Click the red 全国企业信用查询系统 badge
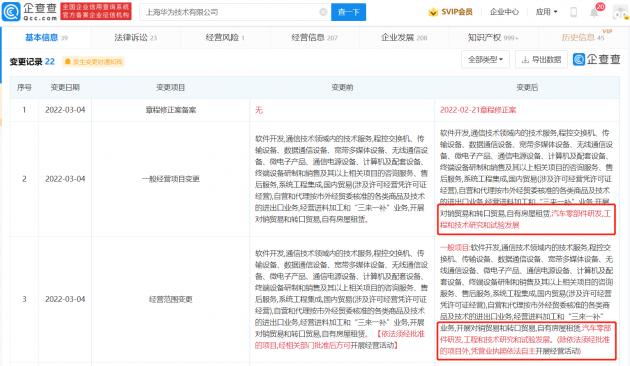630x366 pixels. [x=96, y=11]
